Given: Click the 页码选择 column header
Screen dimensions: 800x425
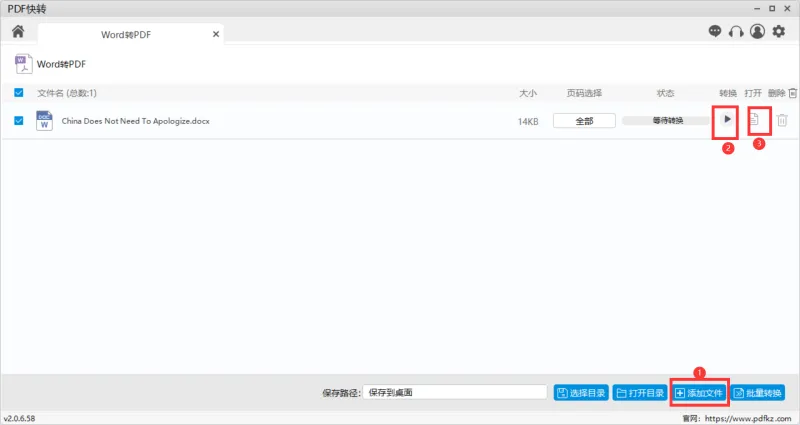Looking at the screenshot, I should pyautogui.click(x=584, y=93).
